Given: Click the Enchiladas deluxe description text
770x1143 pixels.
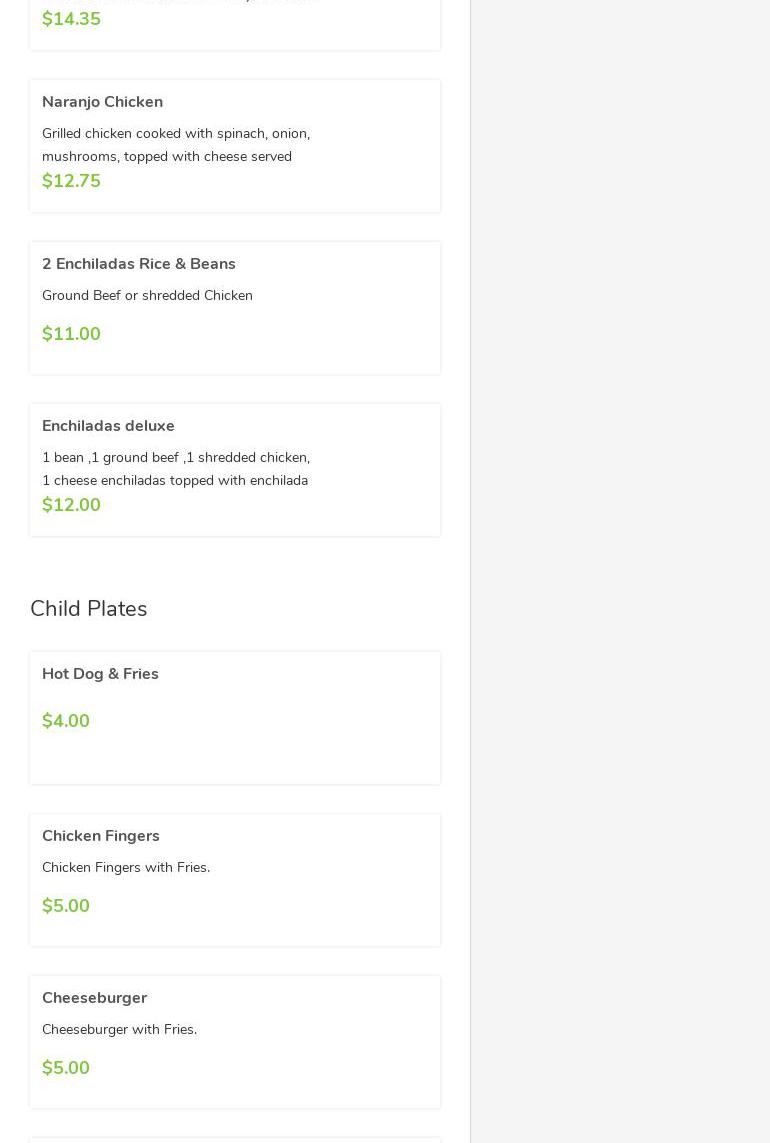Looking at the screenshot, I should tap(176, 469).
